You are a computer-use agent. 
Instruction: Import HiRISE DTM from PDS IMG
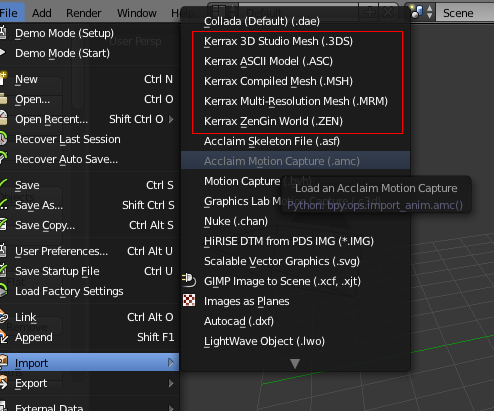(x=295, y=241)
